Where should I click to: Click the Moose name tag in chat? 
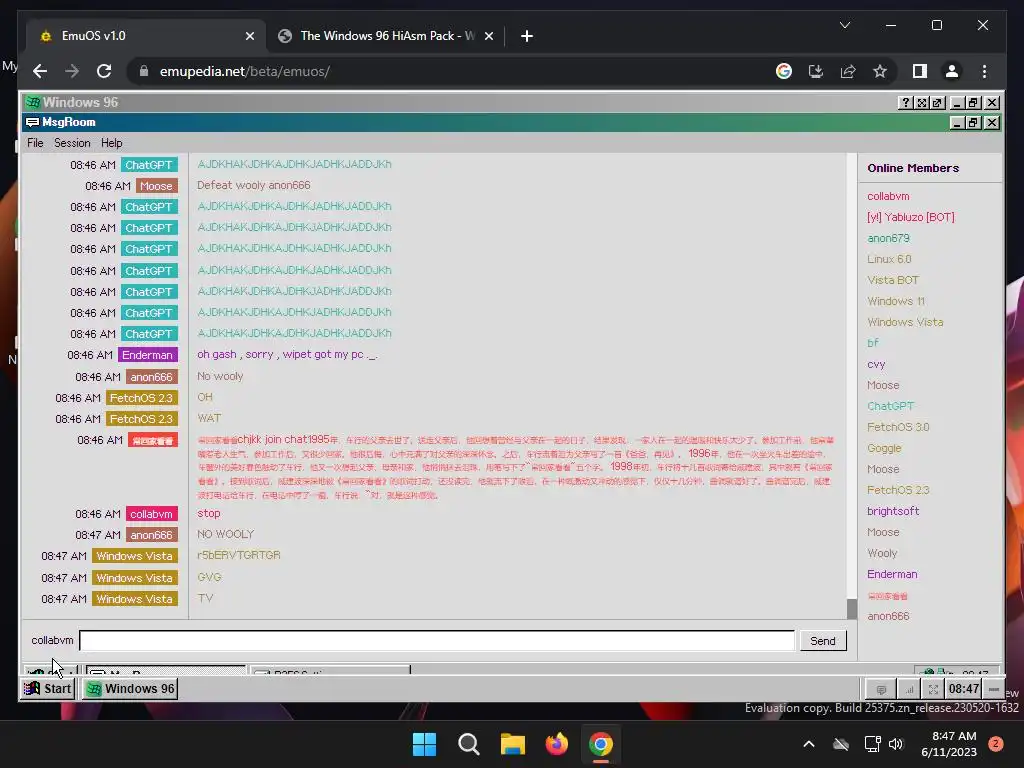pos(156,186)
